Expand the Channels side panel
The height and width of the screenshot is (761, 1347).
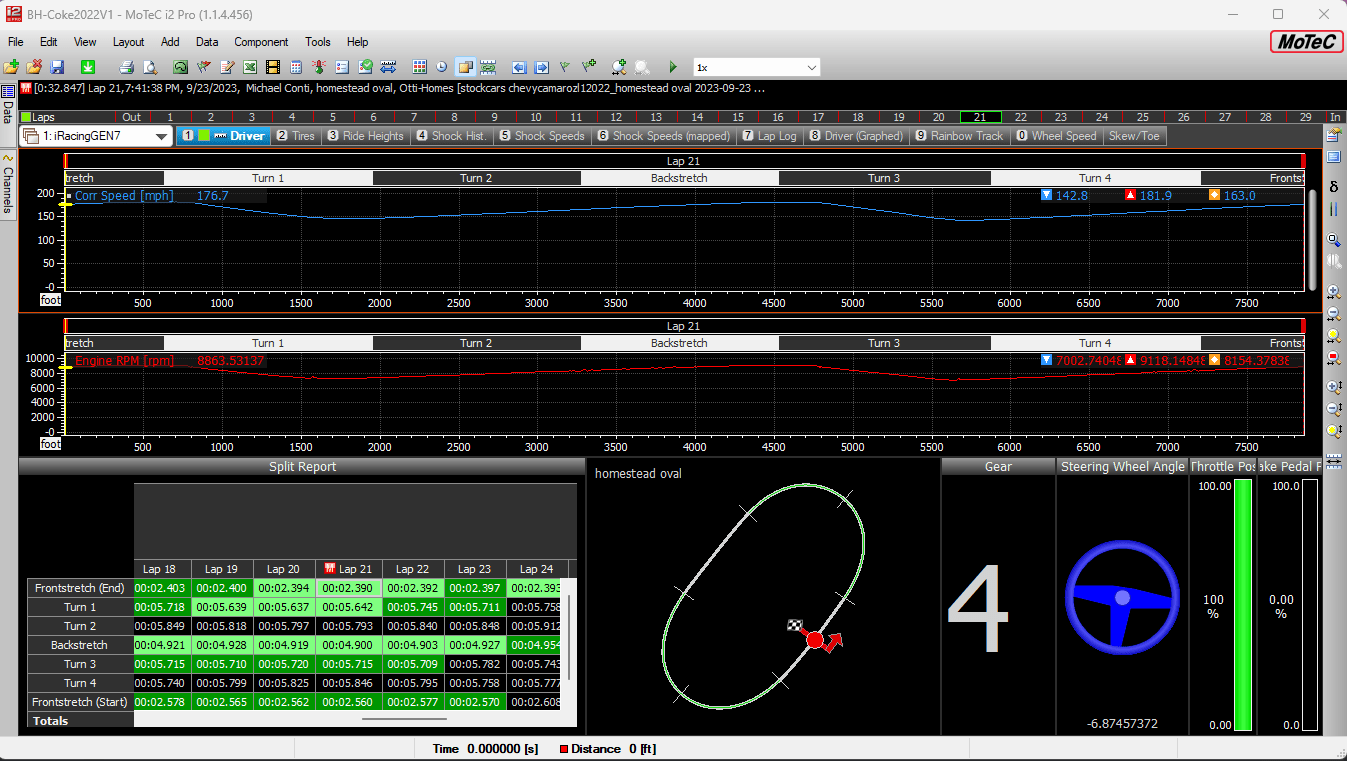click(8, 182)
